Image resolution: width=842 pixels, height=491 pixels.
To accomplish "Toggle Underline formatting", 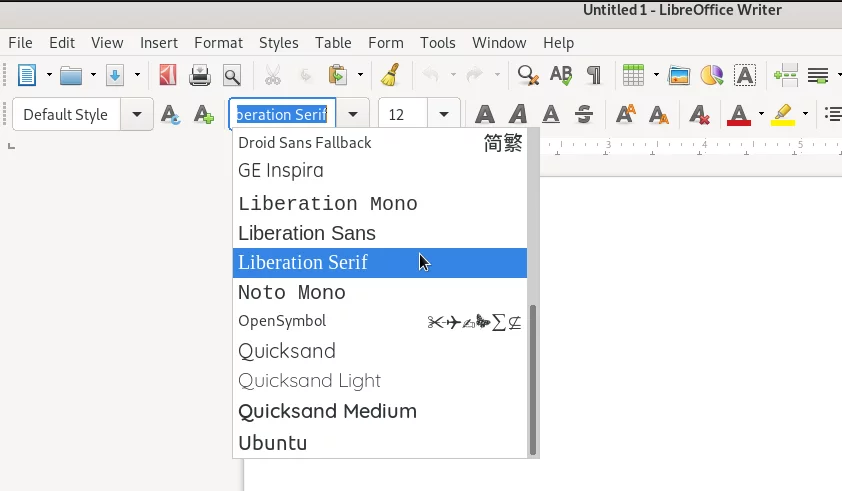I will click(x=551, y=114).
